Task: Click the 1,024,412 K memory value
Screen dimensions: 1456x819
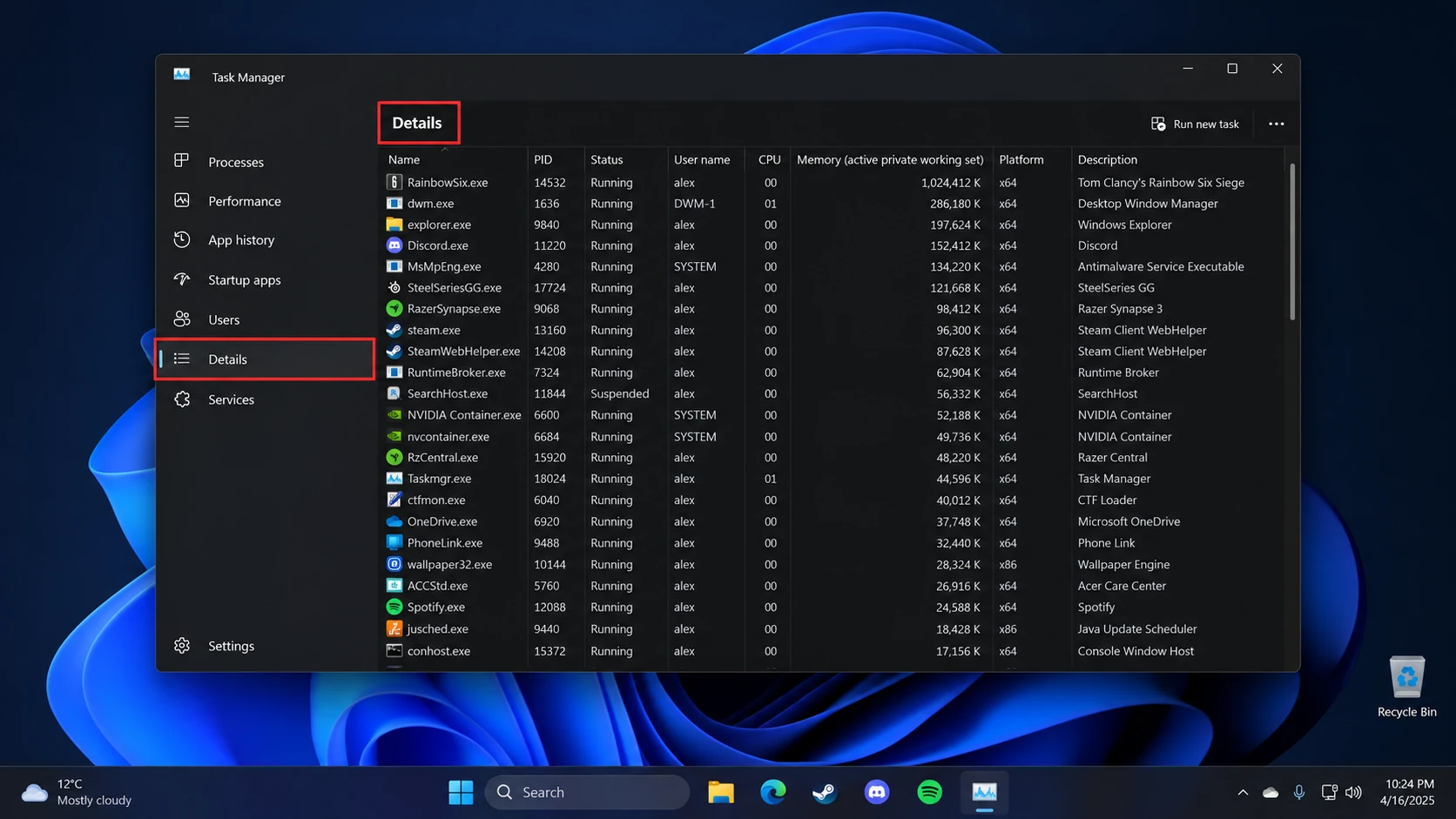Action: click(x=951, y=183)
